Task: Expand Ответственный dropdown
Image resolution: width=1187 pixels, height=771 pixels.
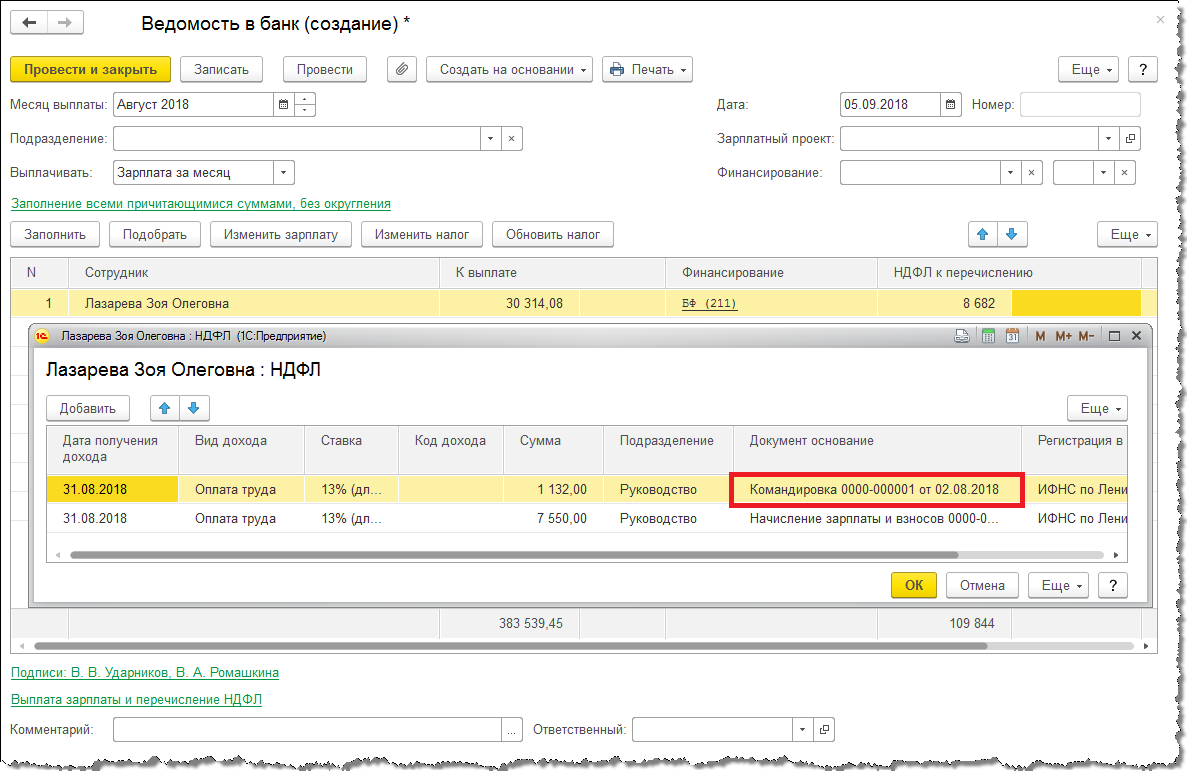Action: click(x=802, y=729)
